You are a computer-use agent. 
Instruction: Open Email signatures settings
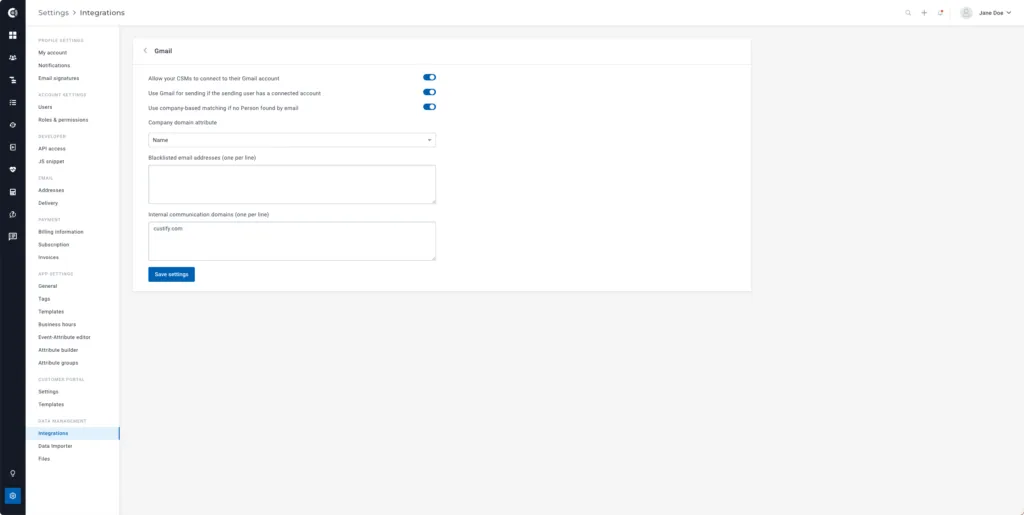[x=59, y=78]
